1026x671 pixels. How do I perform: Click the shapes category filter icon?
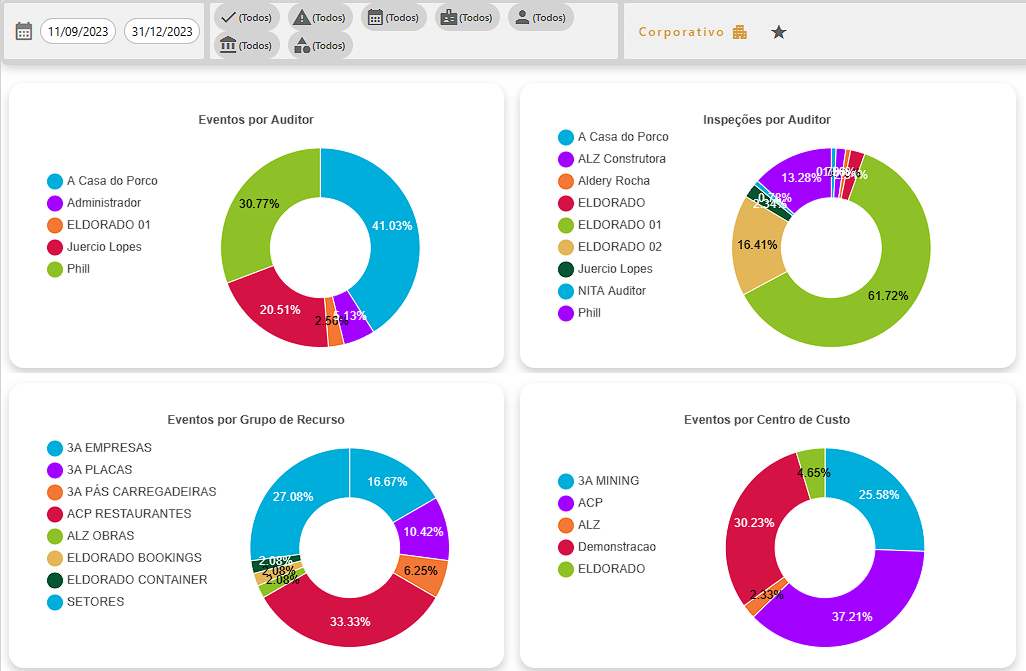[x=302, y=45]
